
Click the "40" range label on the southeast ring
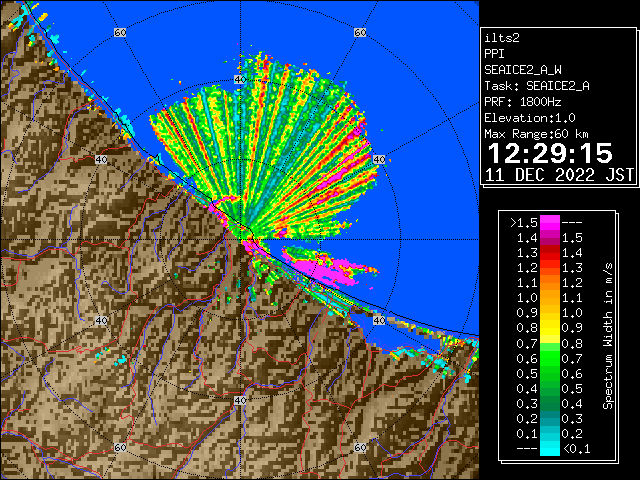(379, 320)
